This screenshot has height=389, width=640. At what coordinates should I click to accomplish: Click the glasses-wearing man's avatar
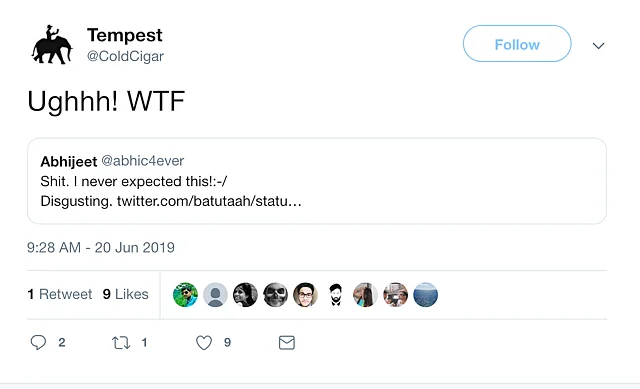[305, 295]
